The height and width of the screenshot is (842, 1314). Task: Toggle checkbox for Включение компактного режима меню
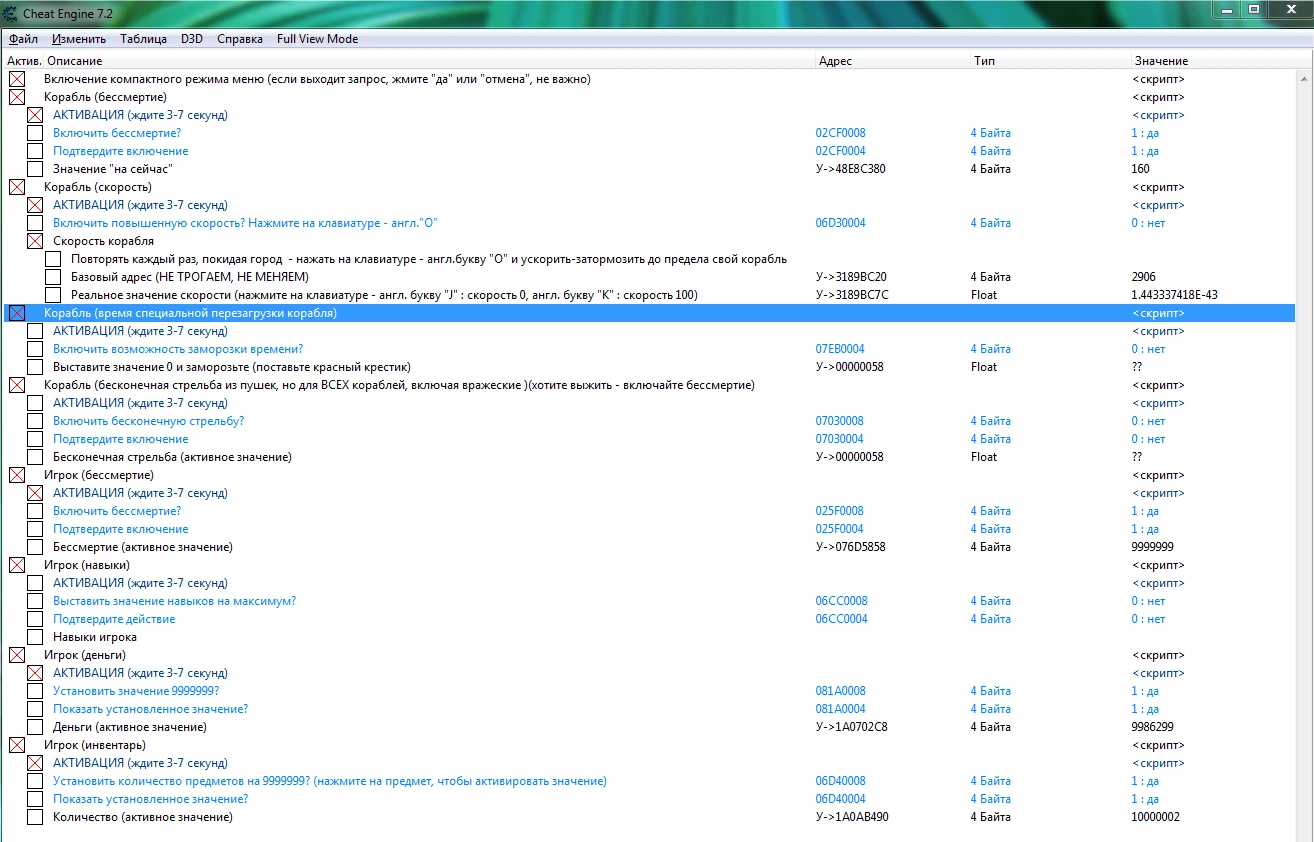pos(17,79)
